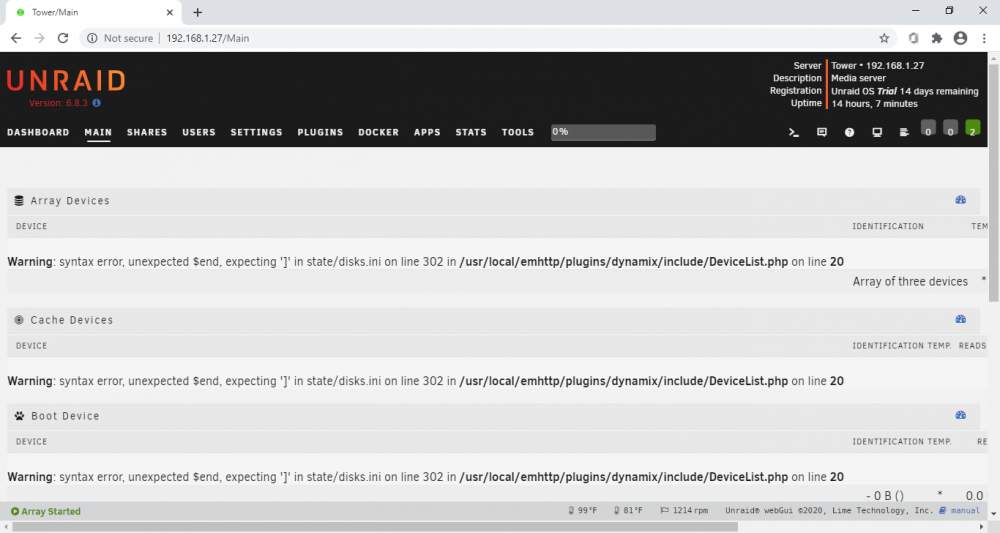
Task: Click the Boot Device paw icon
Action: coord(19,416)
